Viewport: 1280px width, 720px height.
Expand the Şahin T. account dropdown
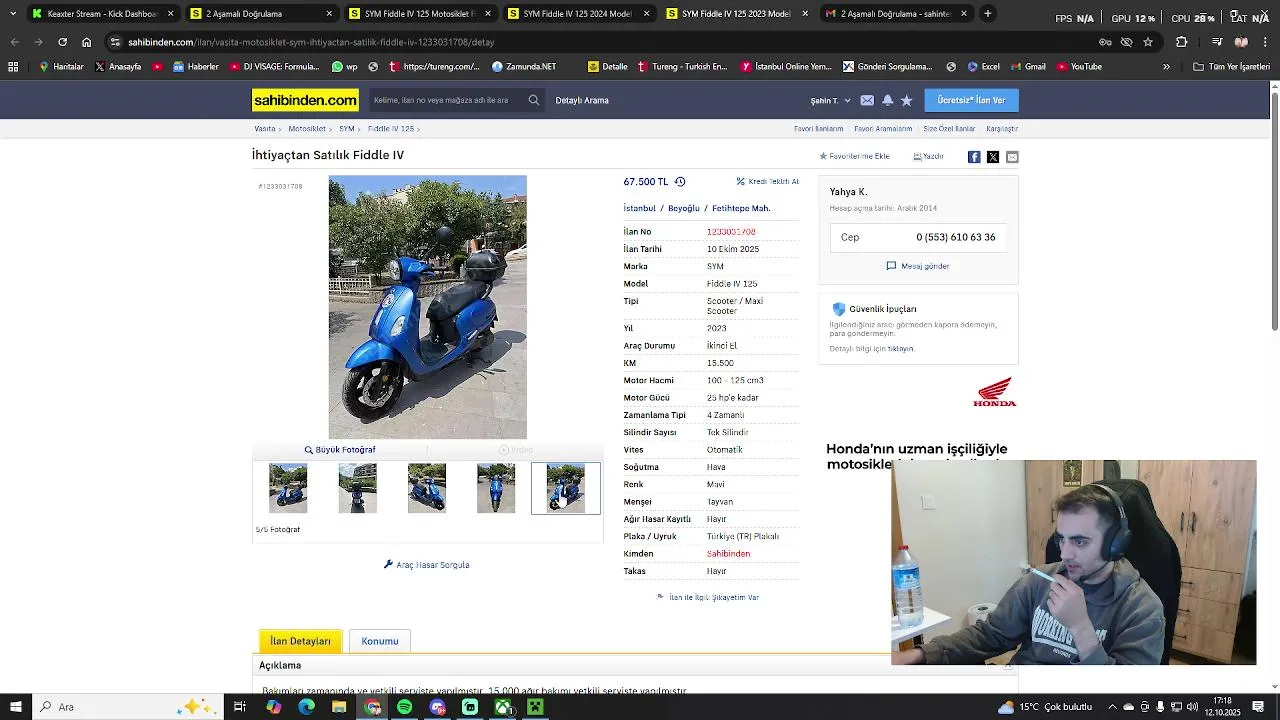830,100
